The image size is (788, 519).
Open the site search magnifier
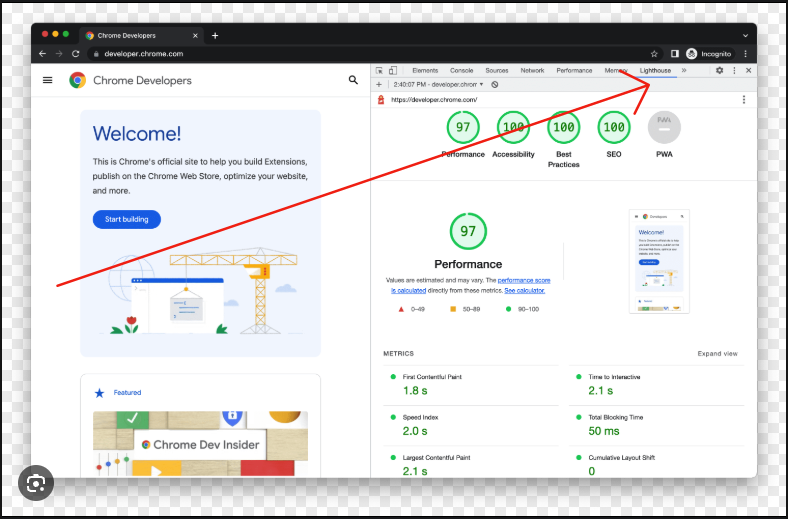(353, 80)
